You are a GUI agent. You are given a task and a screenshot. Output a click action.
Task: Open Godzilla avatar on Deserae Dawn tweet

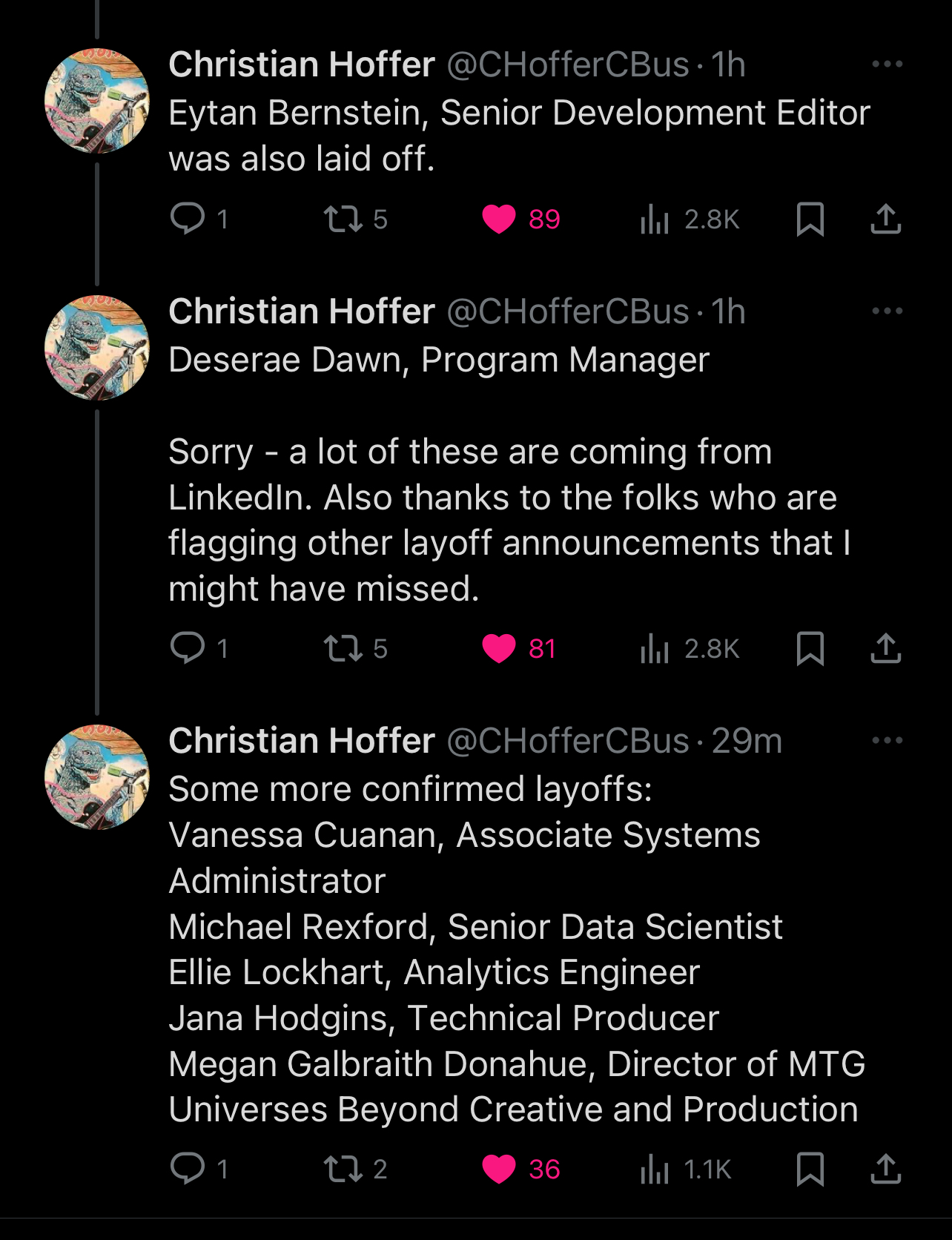coord(97,348)
